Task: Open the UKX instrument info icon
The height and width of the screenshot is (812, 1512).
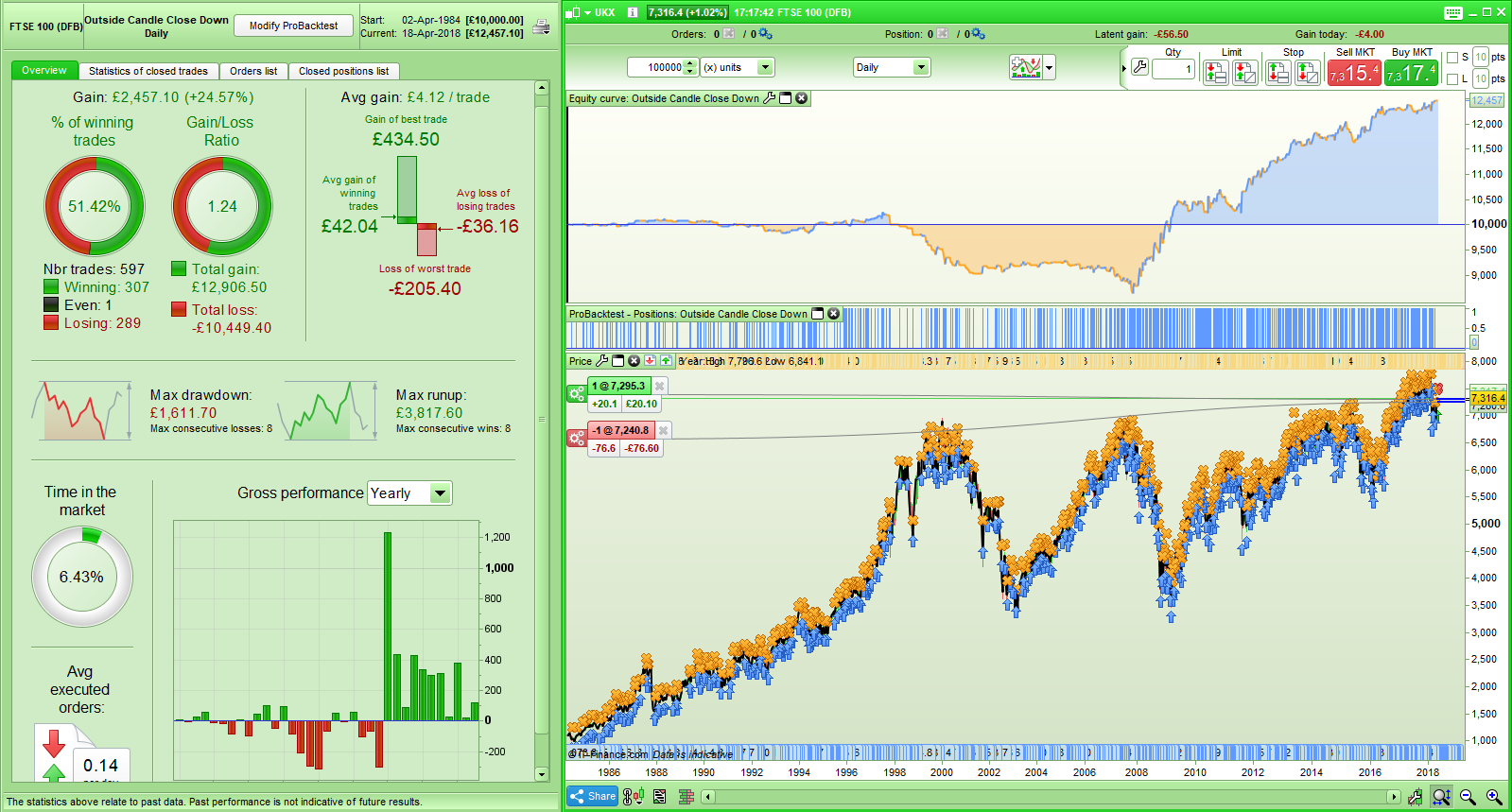Action: click(633, 12)
